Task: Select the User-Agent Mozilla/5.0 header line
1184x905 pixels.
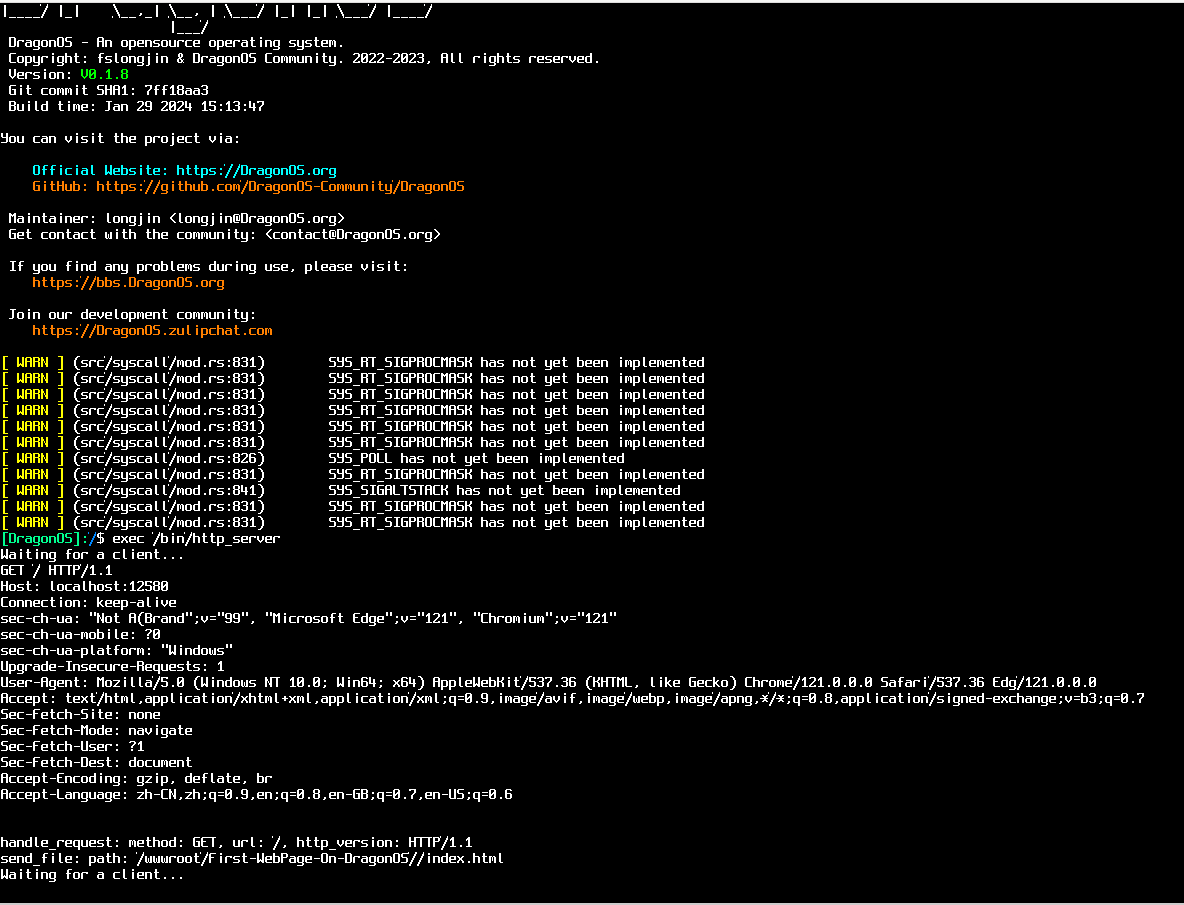Action: pyautogui.click(x=548, y=683)
